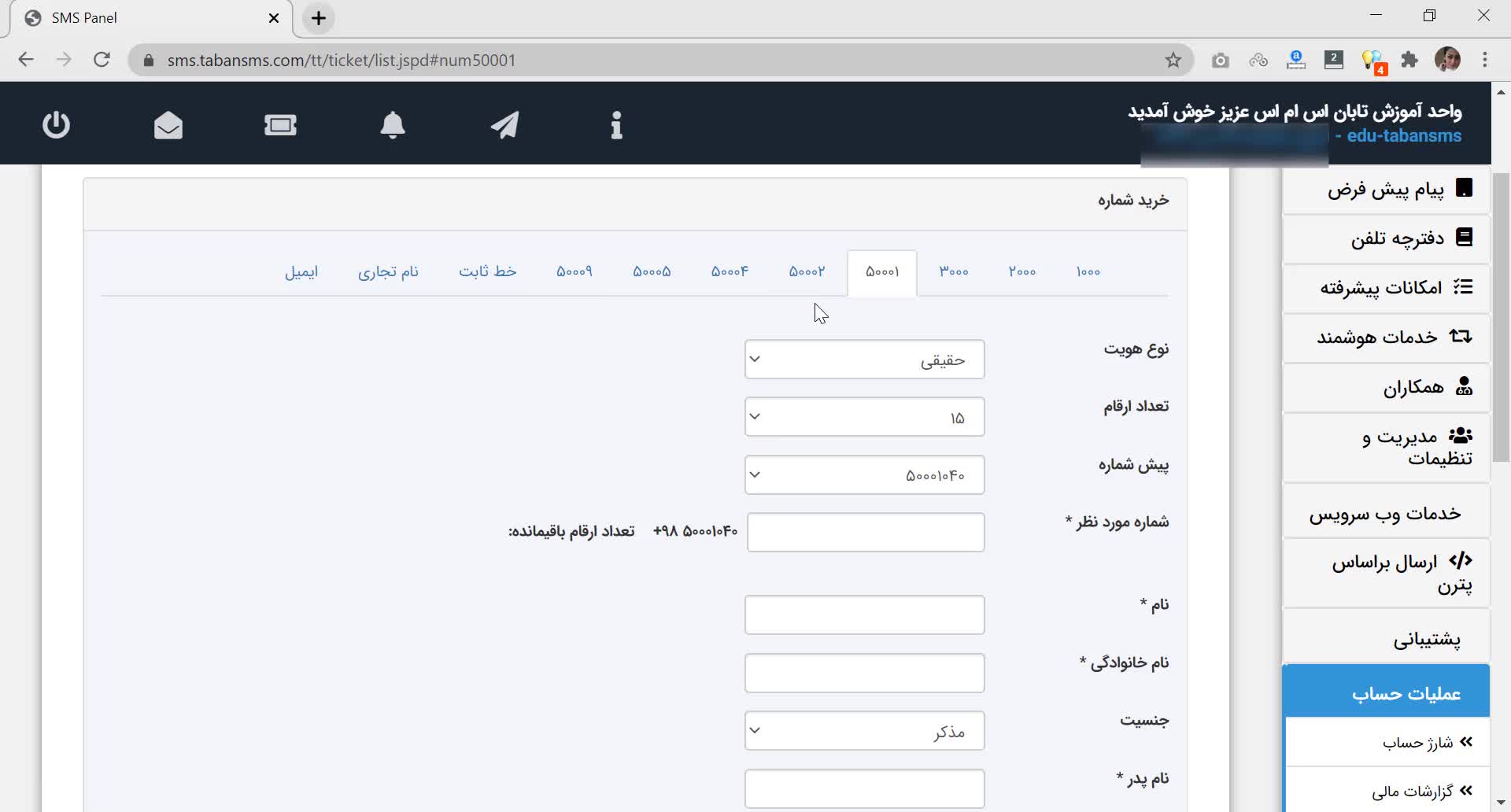Image resolution: width=1511 pixels, height=812 pixels.
Task: Open the bell notifications icon
Action: [x=393, y=124]
